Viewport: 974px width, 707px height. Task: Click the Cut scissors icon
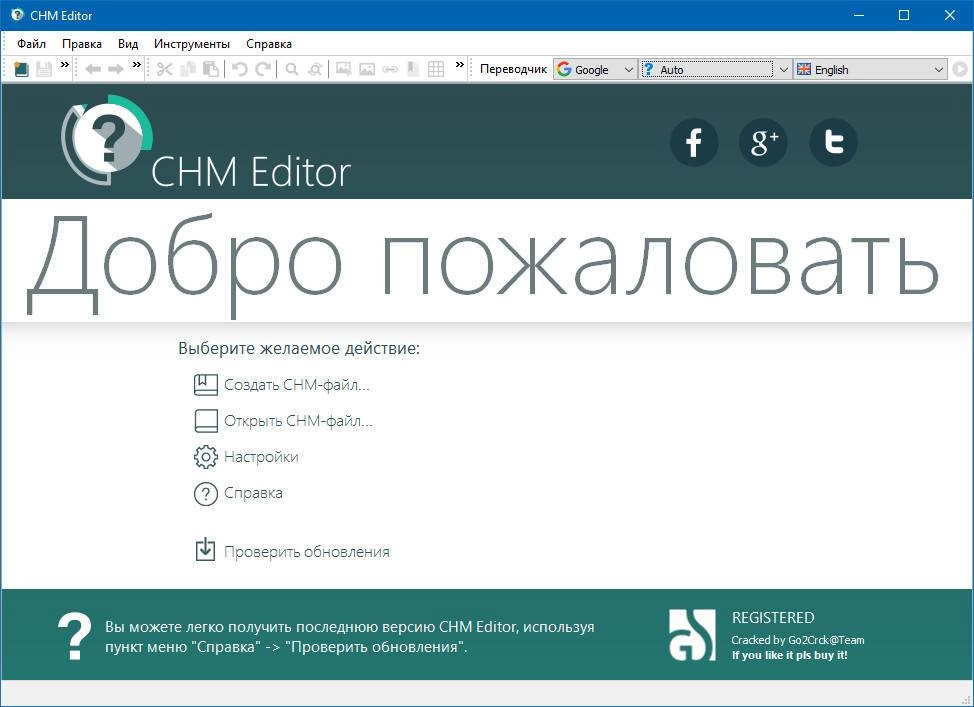165,69
